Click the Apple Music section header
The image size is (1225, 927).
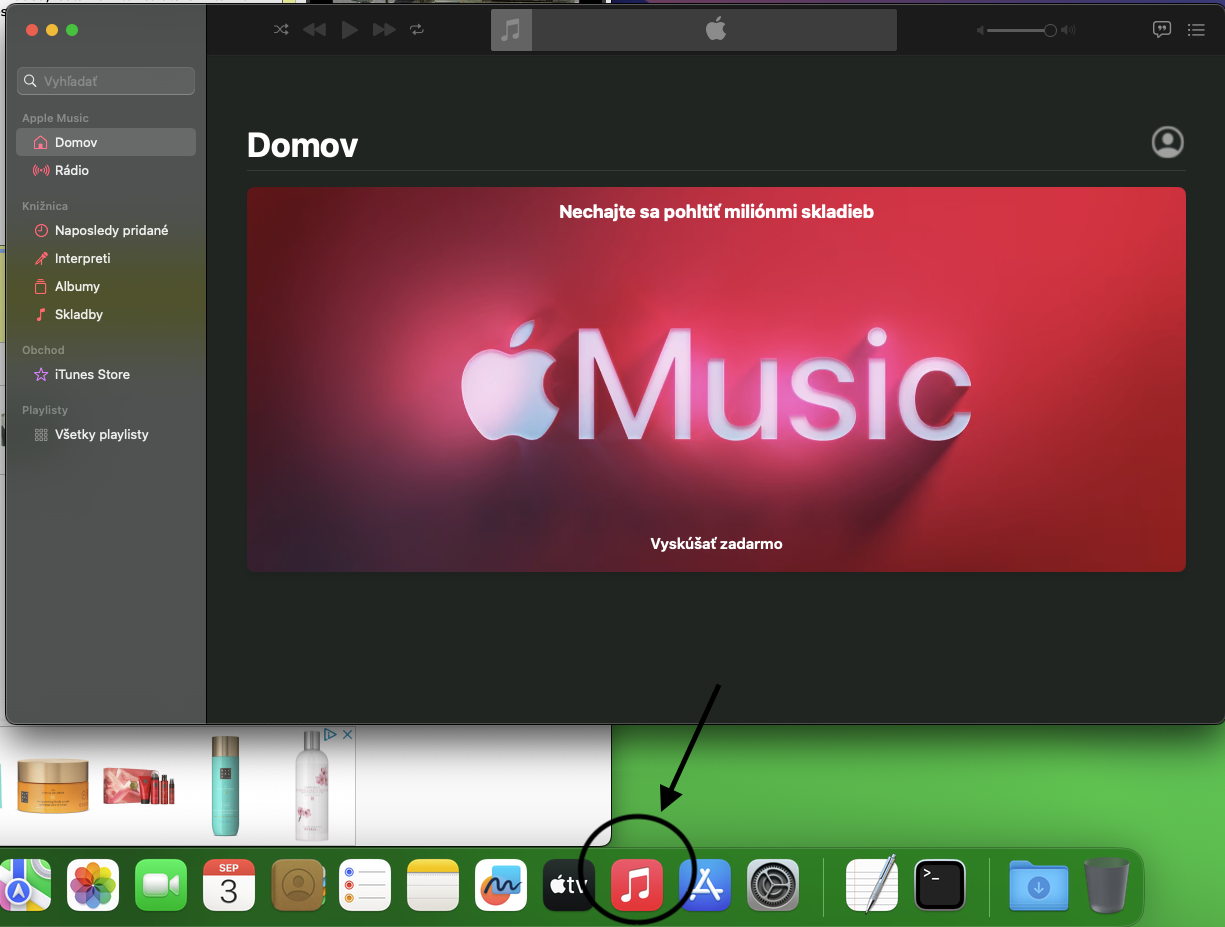[x=55, y=118]
